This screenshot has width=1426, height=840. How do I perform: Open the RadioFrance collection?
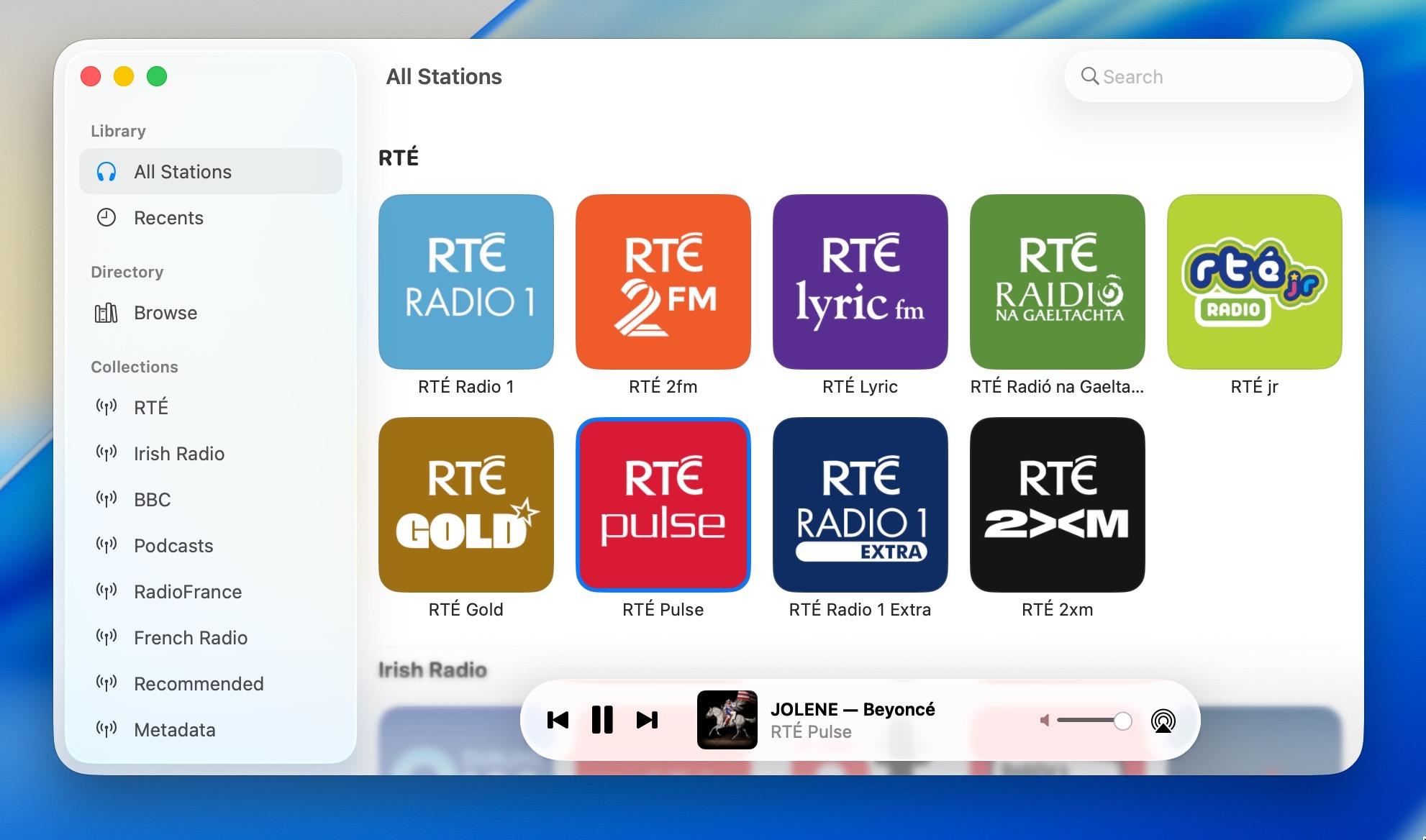click(x=211, y=592)
